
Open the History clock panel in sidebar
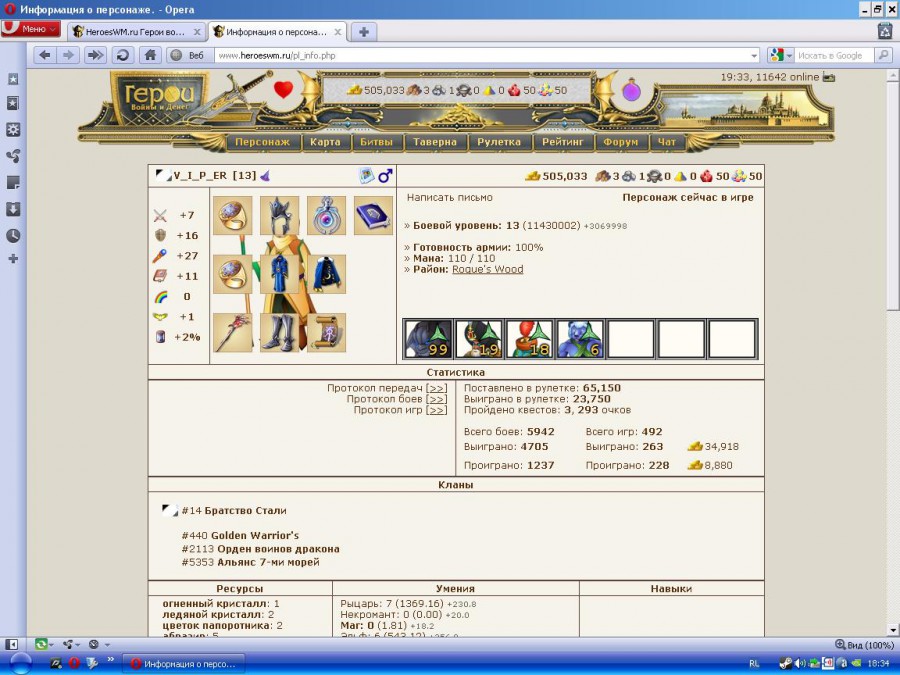13,235
